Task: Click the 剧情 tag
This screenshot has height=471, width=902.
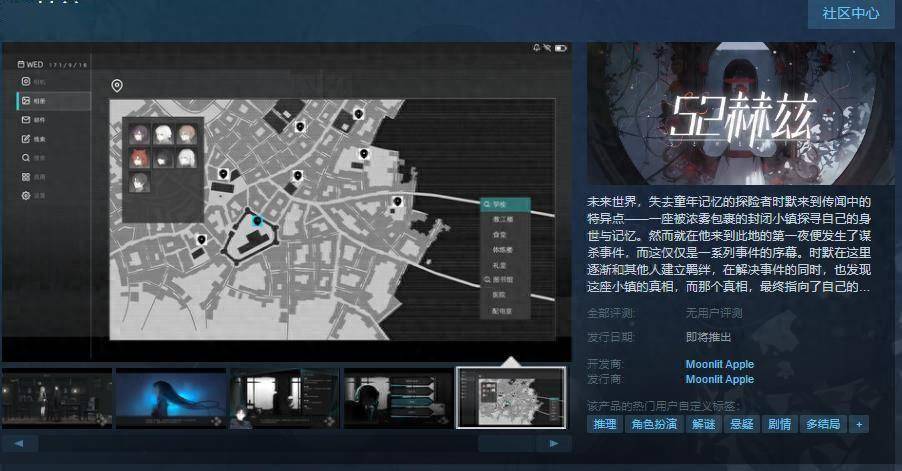Action: [x=779, y=424]
